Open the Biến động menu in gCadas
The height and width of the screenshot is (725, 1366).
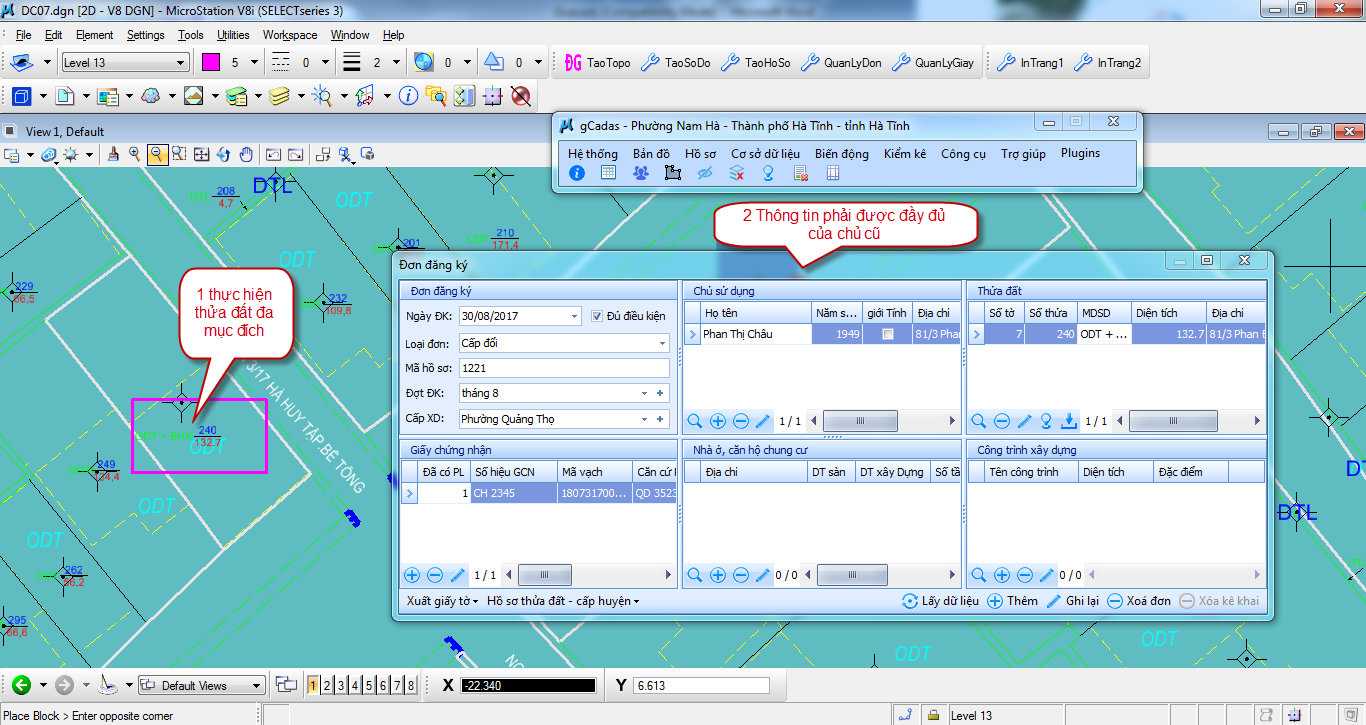click(841, 154)
